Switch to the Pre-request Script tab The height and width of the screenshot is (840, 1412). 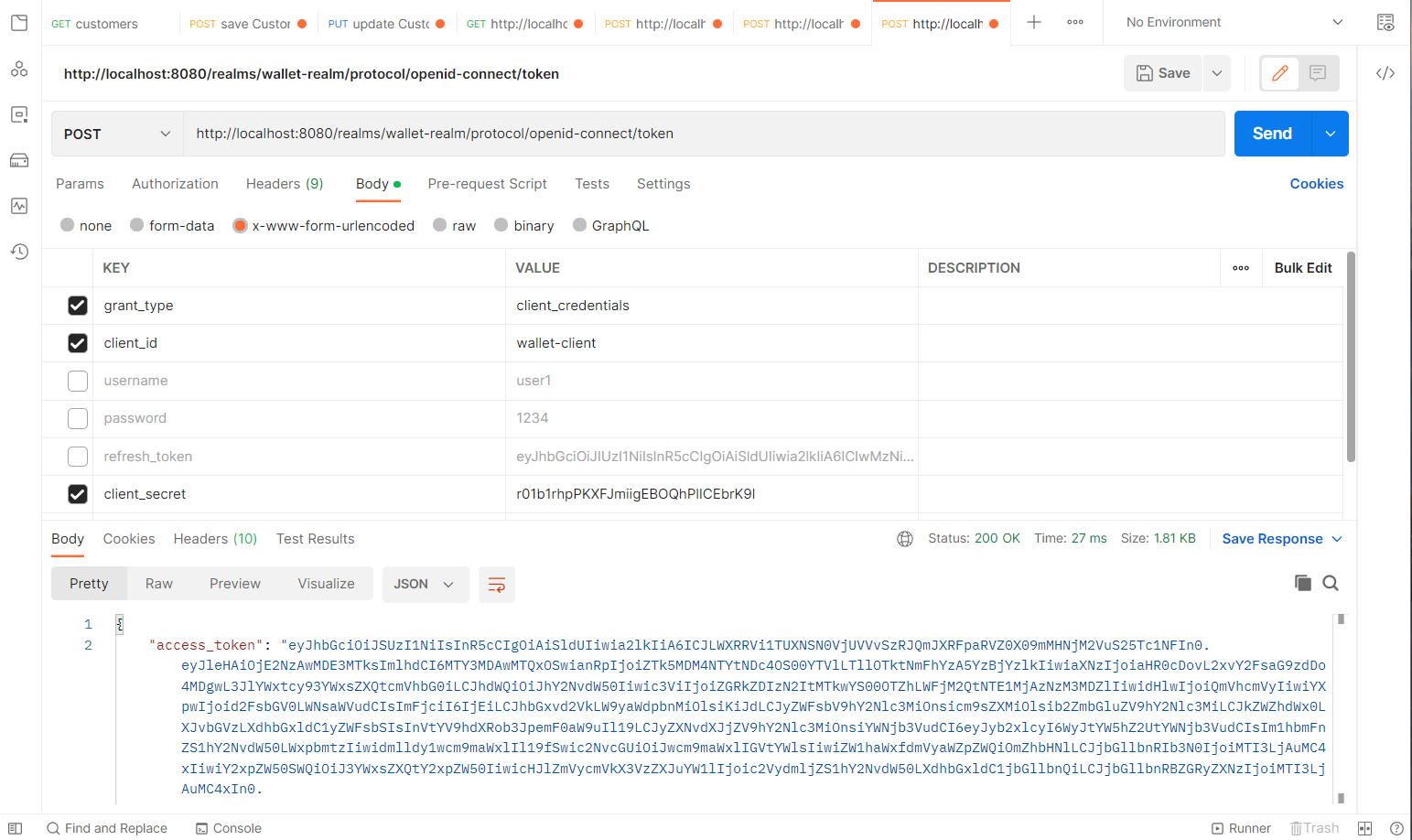point(487,184)
